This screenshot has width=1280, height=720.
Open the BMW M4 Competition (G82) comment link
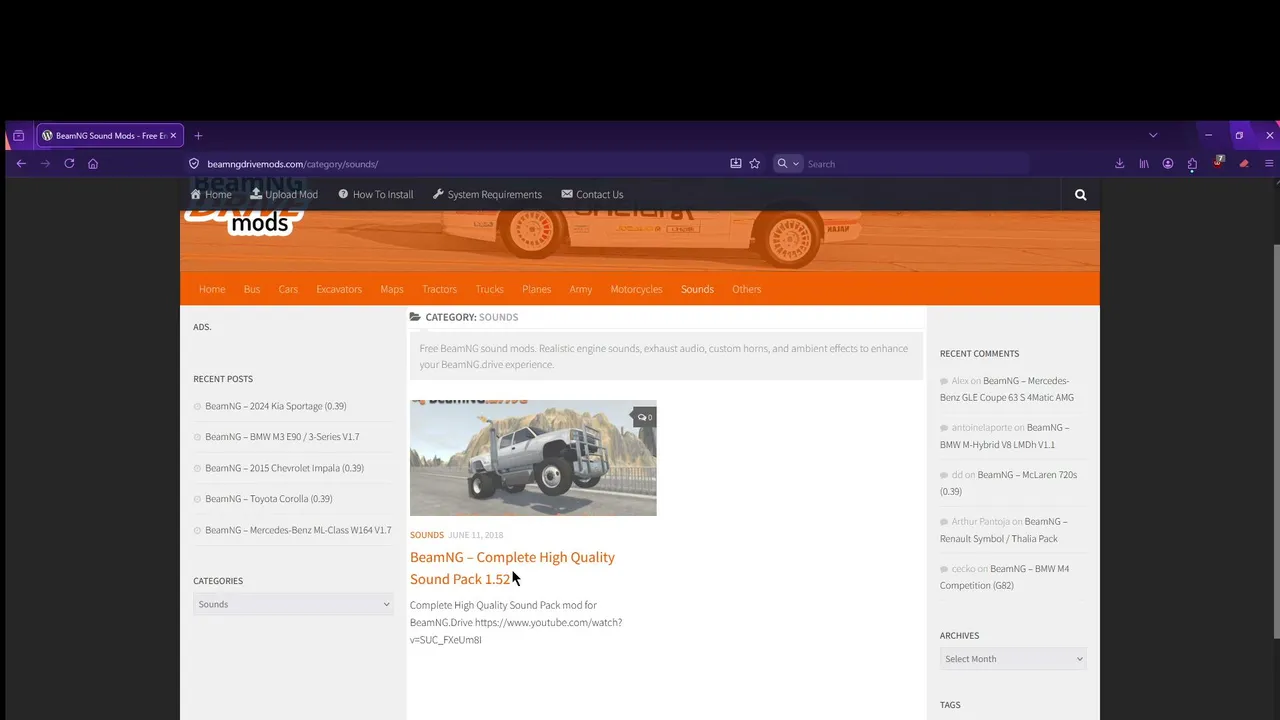1004,577
